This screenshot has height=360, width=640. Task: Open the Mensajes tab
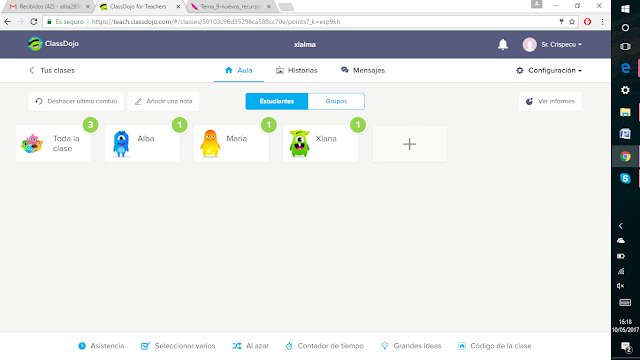coord(363,70)
